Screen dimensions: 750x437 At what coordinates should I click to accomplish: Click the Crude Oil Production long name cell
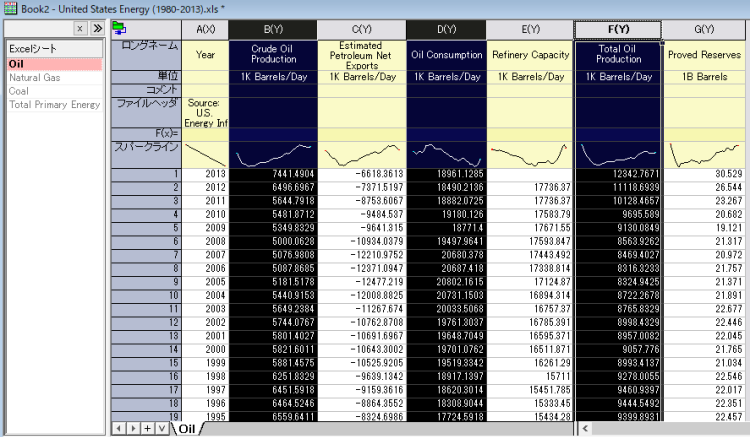[273, 55]
